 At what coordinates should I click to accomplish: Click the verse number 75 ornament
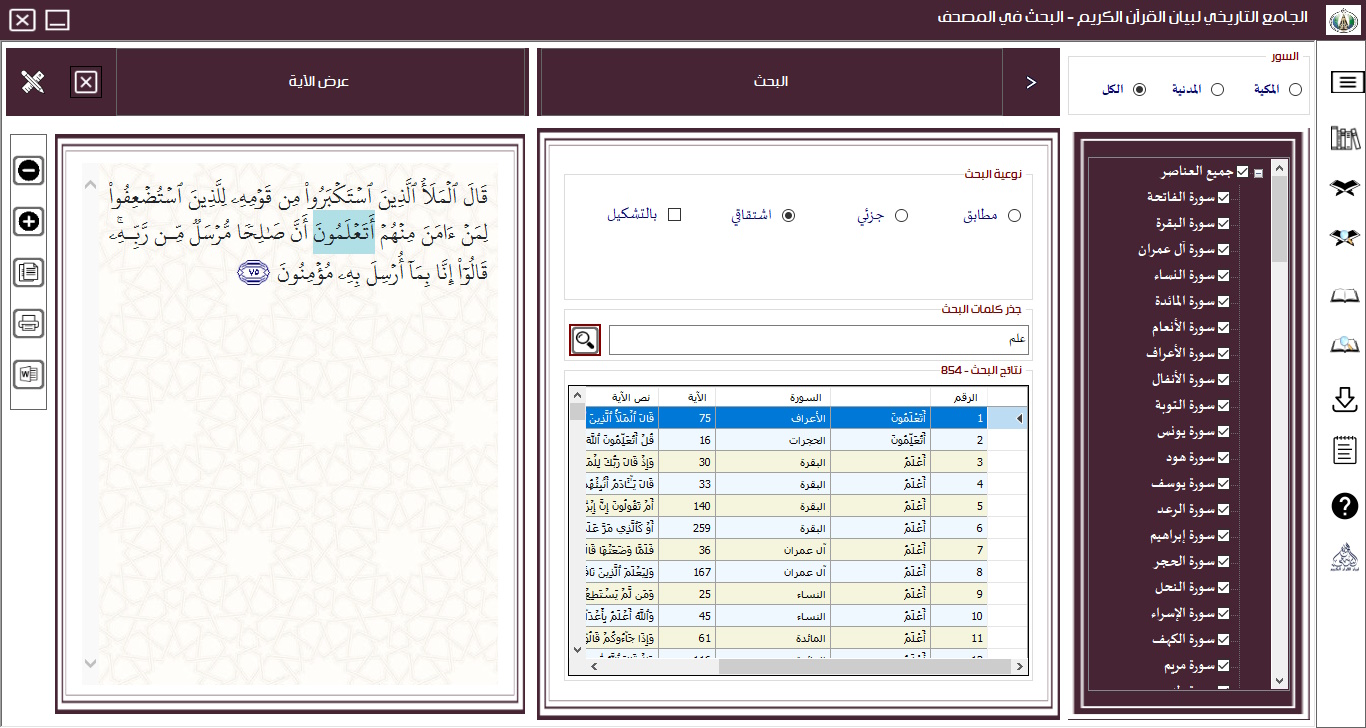click(253, 271)
